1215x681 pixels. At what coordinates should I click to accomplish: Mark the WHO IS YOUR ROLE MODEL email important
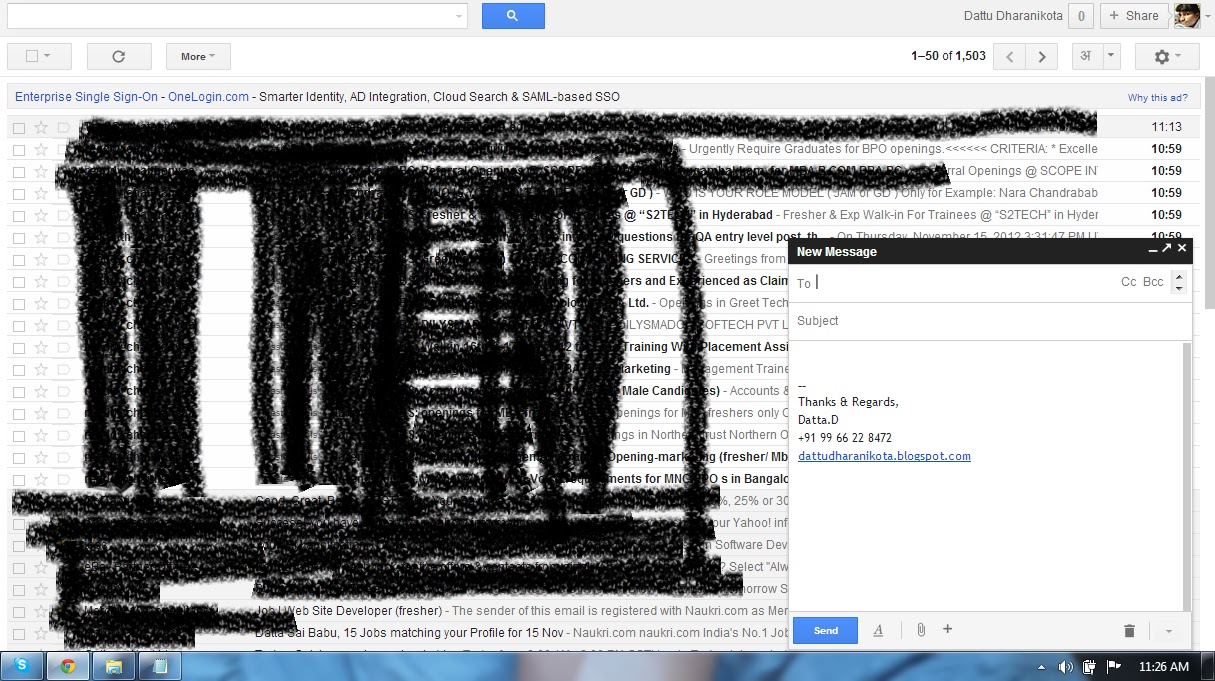click(63, 193)
